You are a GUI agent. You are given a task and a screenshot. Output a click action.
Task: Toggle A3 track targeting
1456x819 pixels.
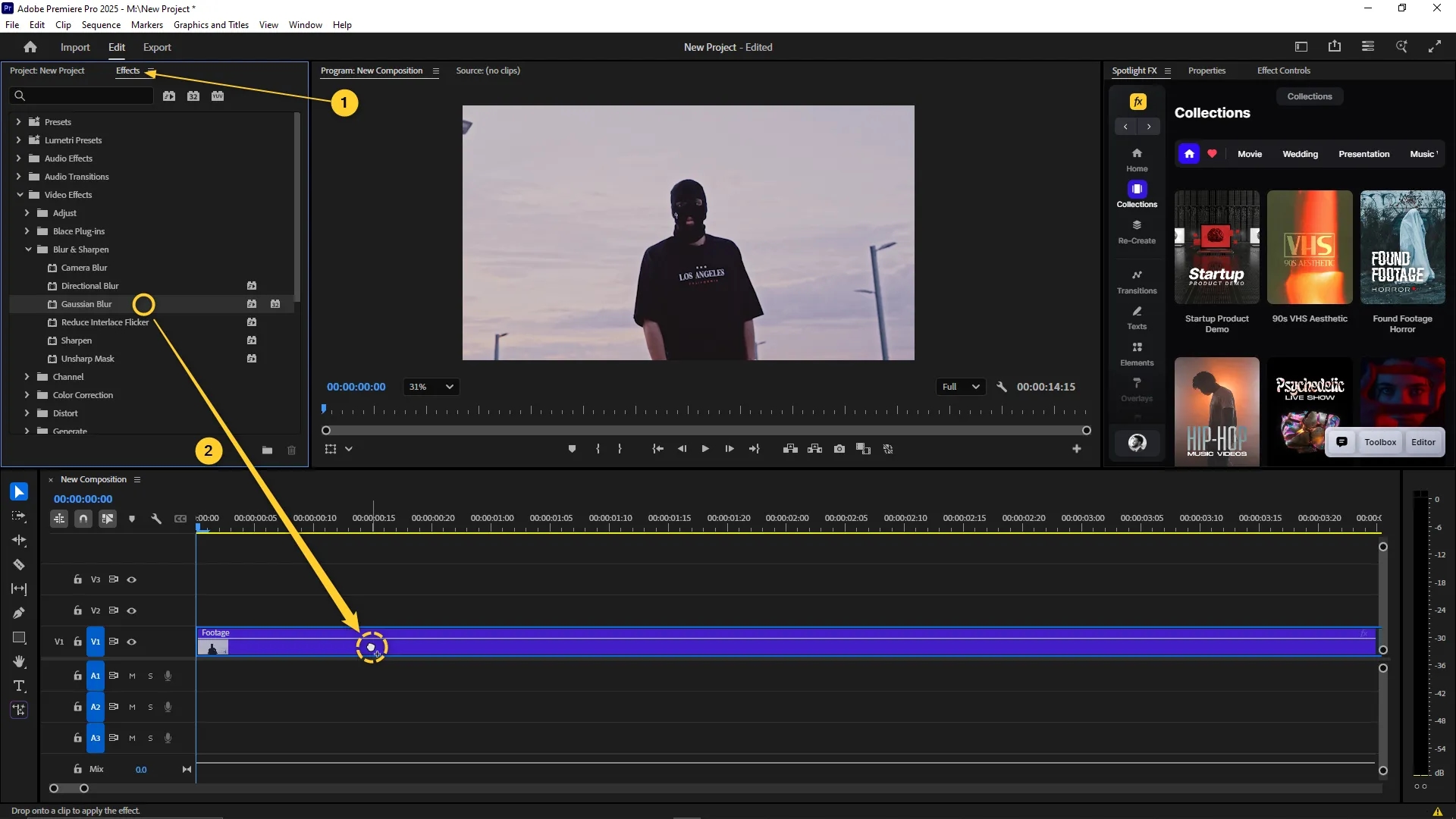[96, 738]
